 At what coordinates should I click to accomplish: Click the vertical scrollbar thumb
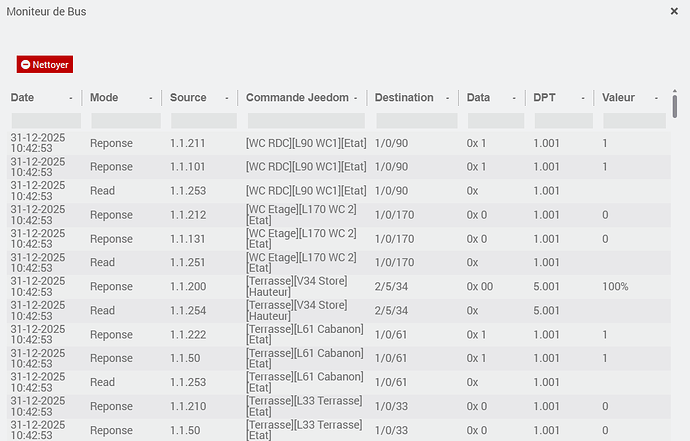(x=675, y=106)
